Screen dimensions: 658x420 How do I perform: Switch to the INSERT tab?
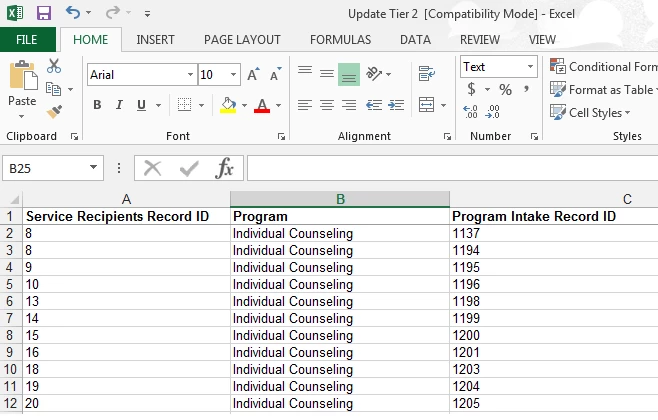[155, 40]
